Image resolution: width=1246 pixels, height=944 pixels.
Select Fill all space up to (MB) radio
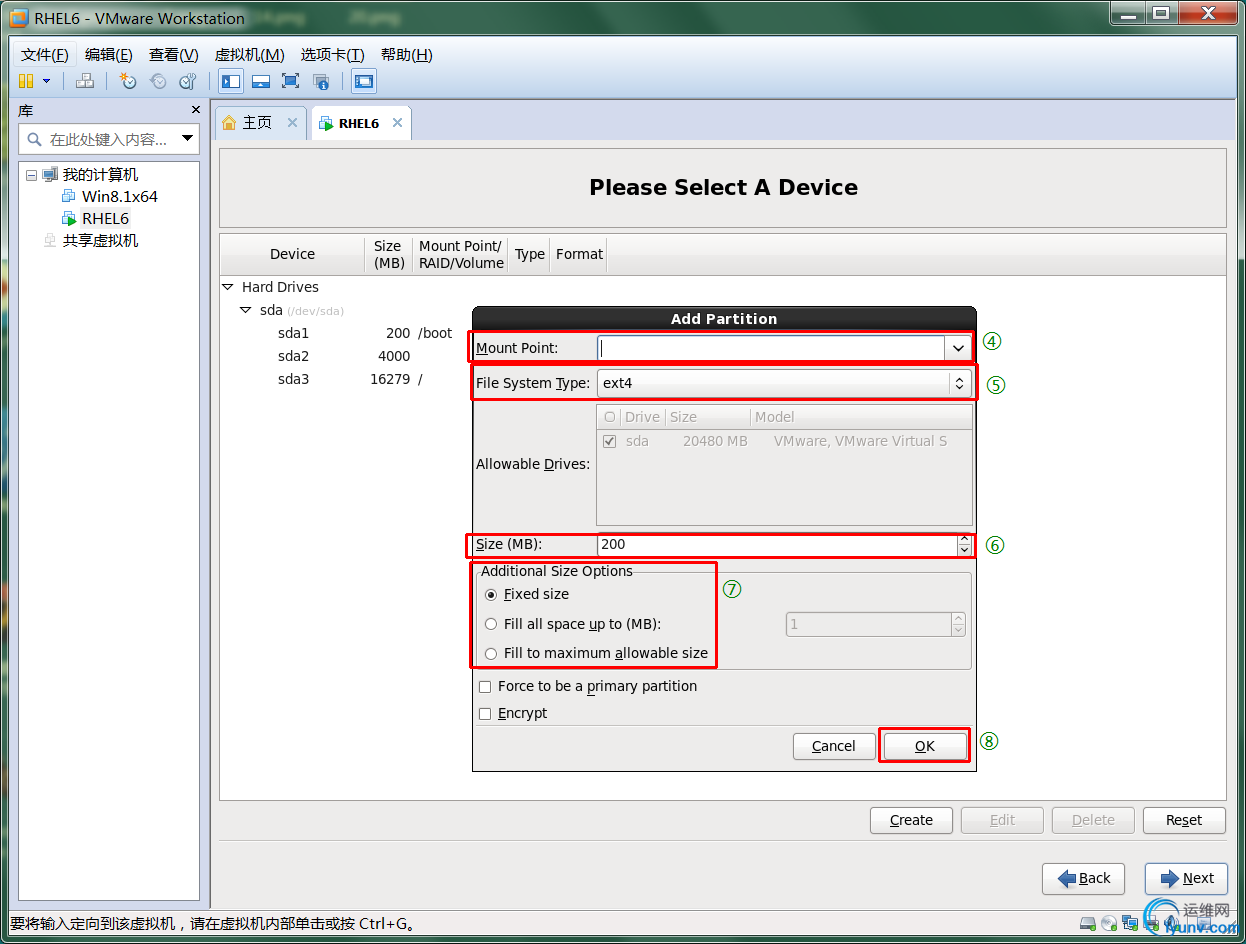coord(490,624)
